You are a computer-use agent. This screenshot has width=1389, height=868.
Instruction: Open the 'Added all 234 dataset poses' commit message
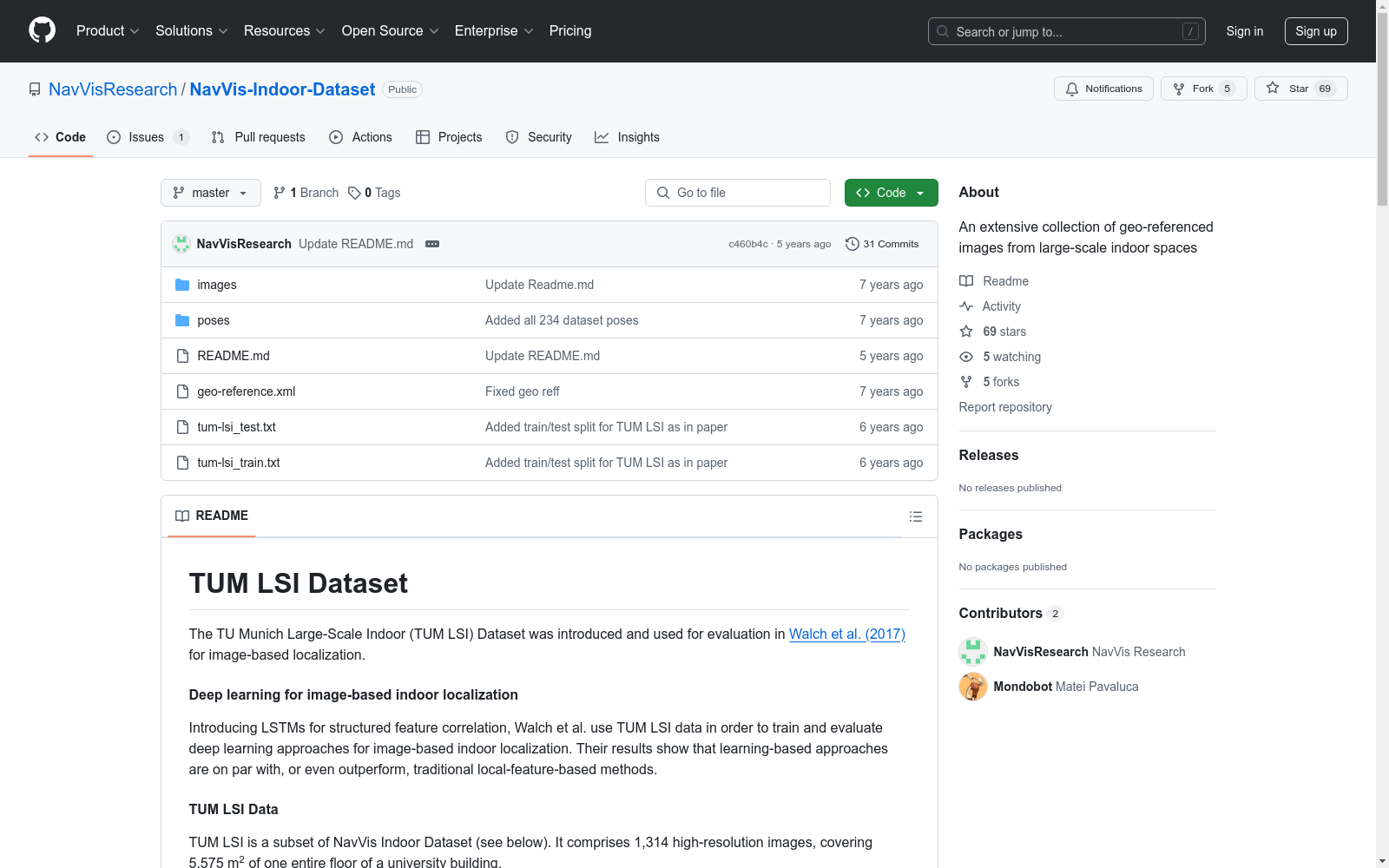pyautogui.click(x=562, y=320)
